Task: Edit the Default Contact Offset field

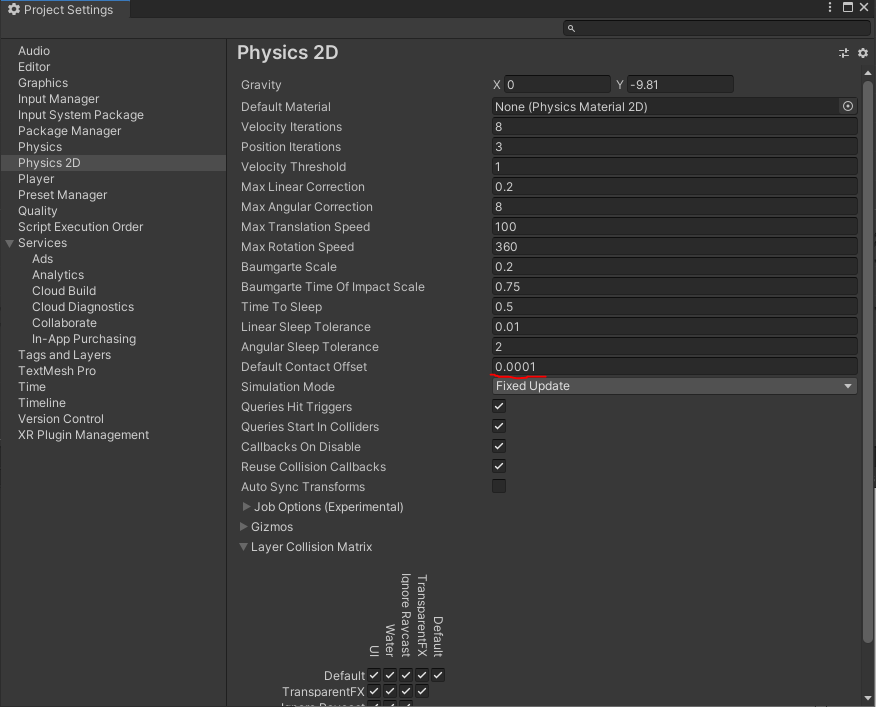Action: (674, 367)
